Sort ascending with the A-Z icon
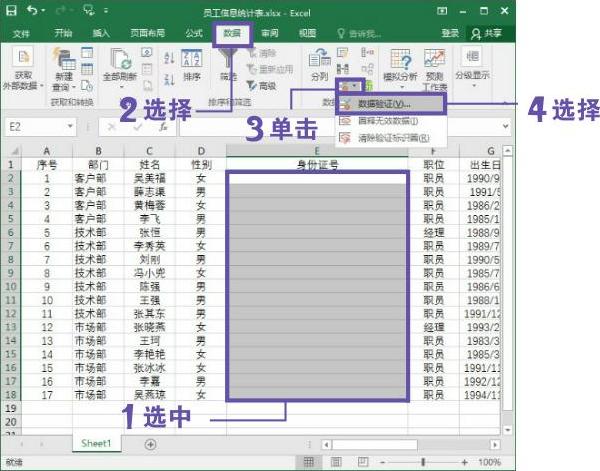Screen dimensions: 600x471 169,58
